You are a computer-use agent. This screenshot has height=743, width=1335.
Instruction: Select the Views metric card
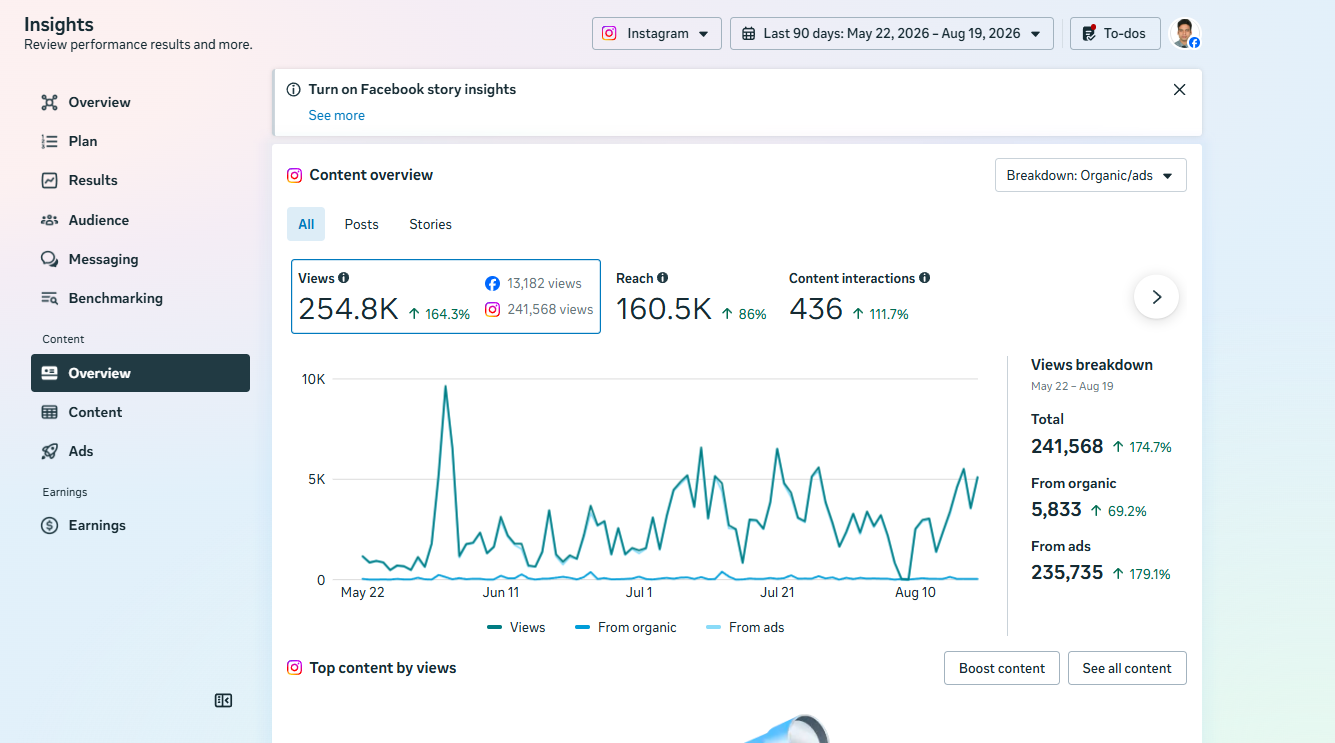point(446,297)
